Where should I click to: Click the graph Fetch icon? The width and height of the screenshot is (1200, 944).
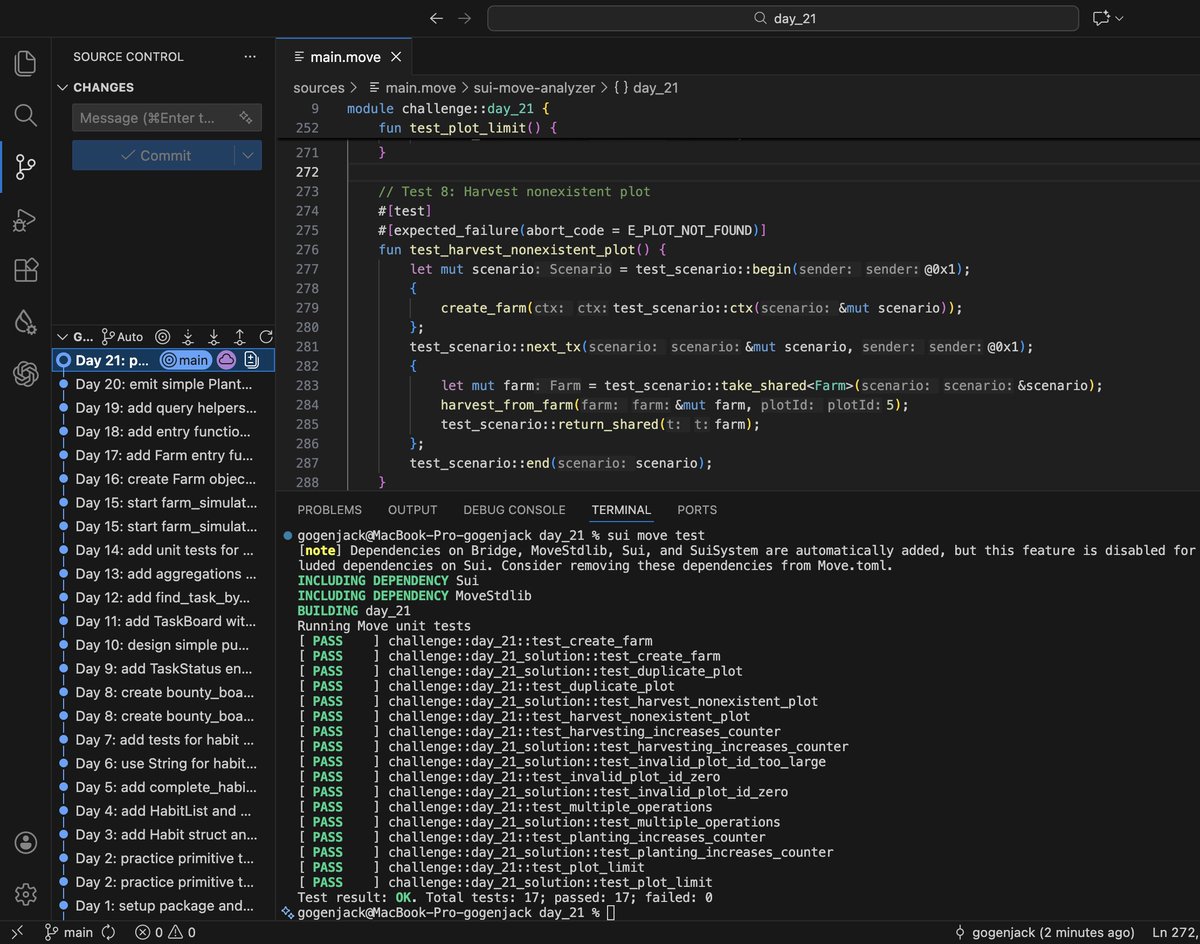point(188,337)
